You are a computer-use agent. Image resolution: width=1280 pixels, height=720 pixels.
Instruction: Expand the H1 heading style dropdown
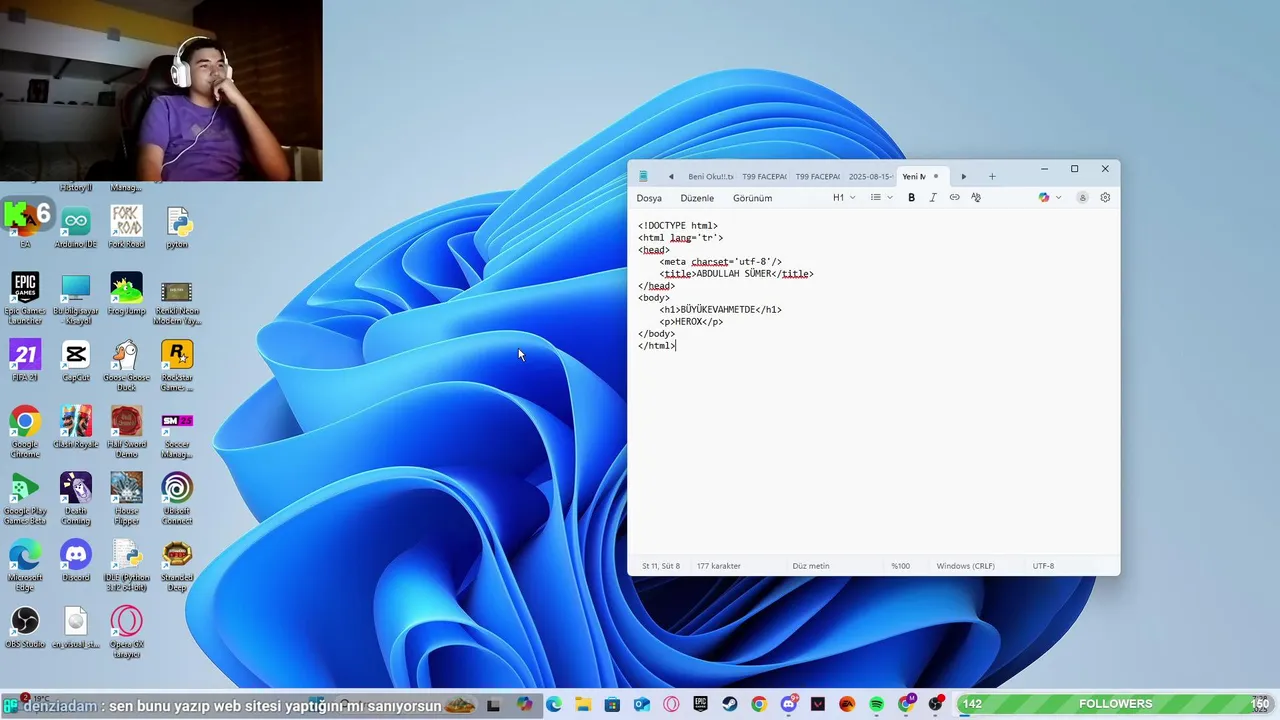point(844,198)
